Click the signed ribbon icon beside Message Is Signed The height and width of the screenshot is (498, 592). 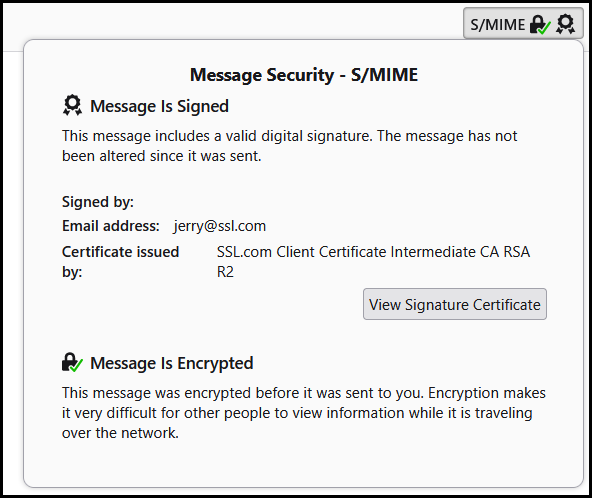click(x=72, y=105)
